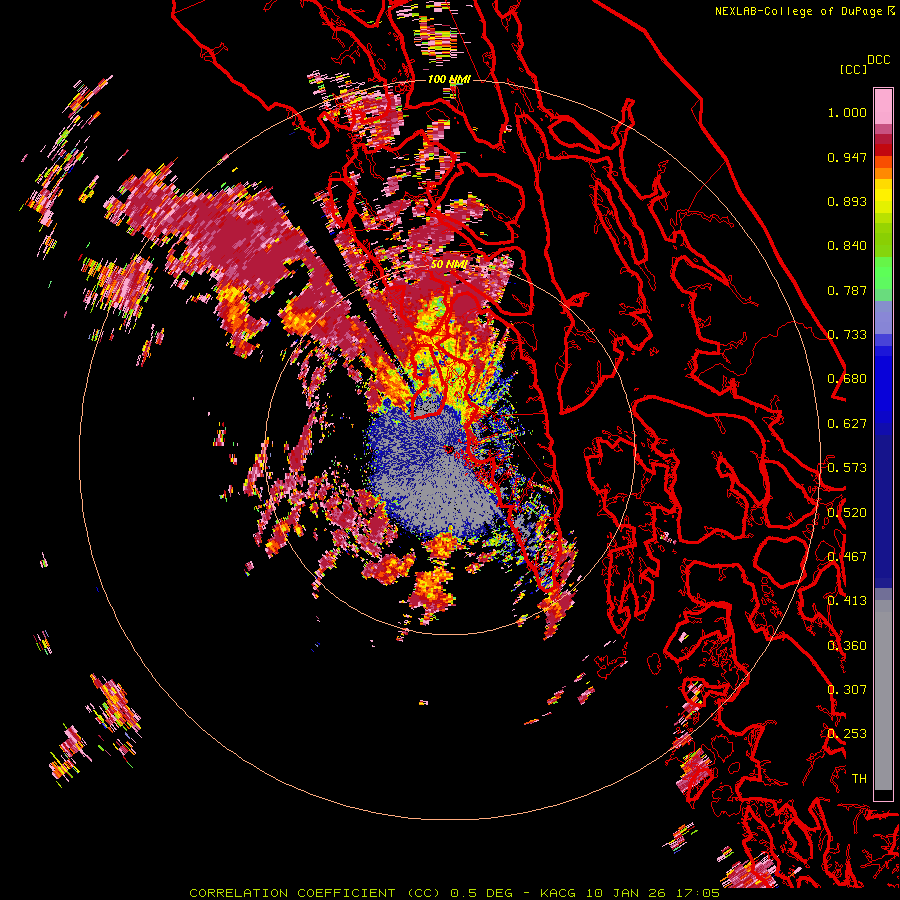Select the 0.840 scale value
This screenshot has width=900, height=900.
[x=847, y=246]
